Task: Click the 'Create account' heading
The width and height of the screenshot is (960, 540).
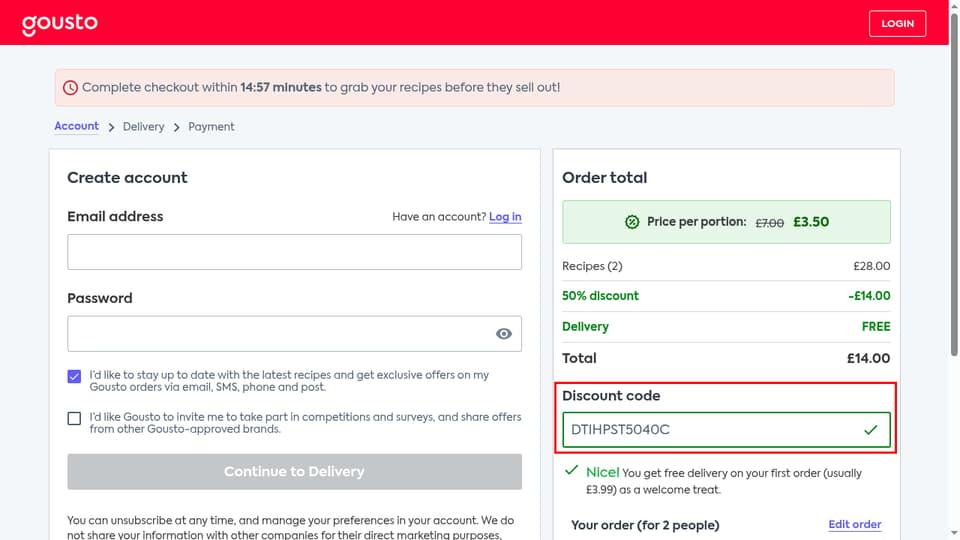Action: pyautogui.click(x=127, y=178)
